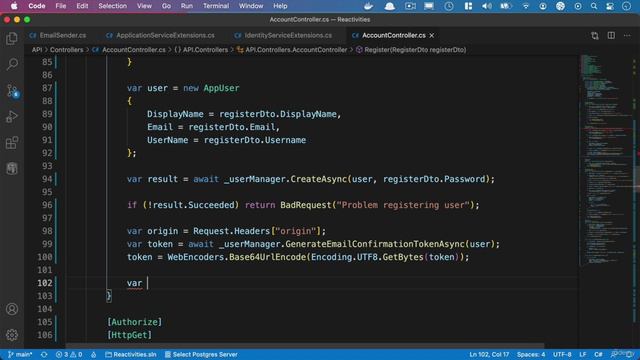
Task: Open the Selection menu
Action: [x=112, y=6]
